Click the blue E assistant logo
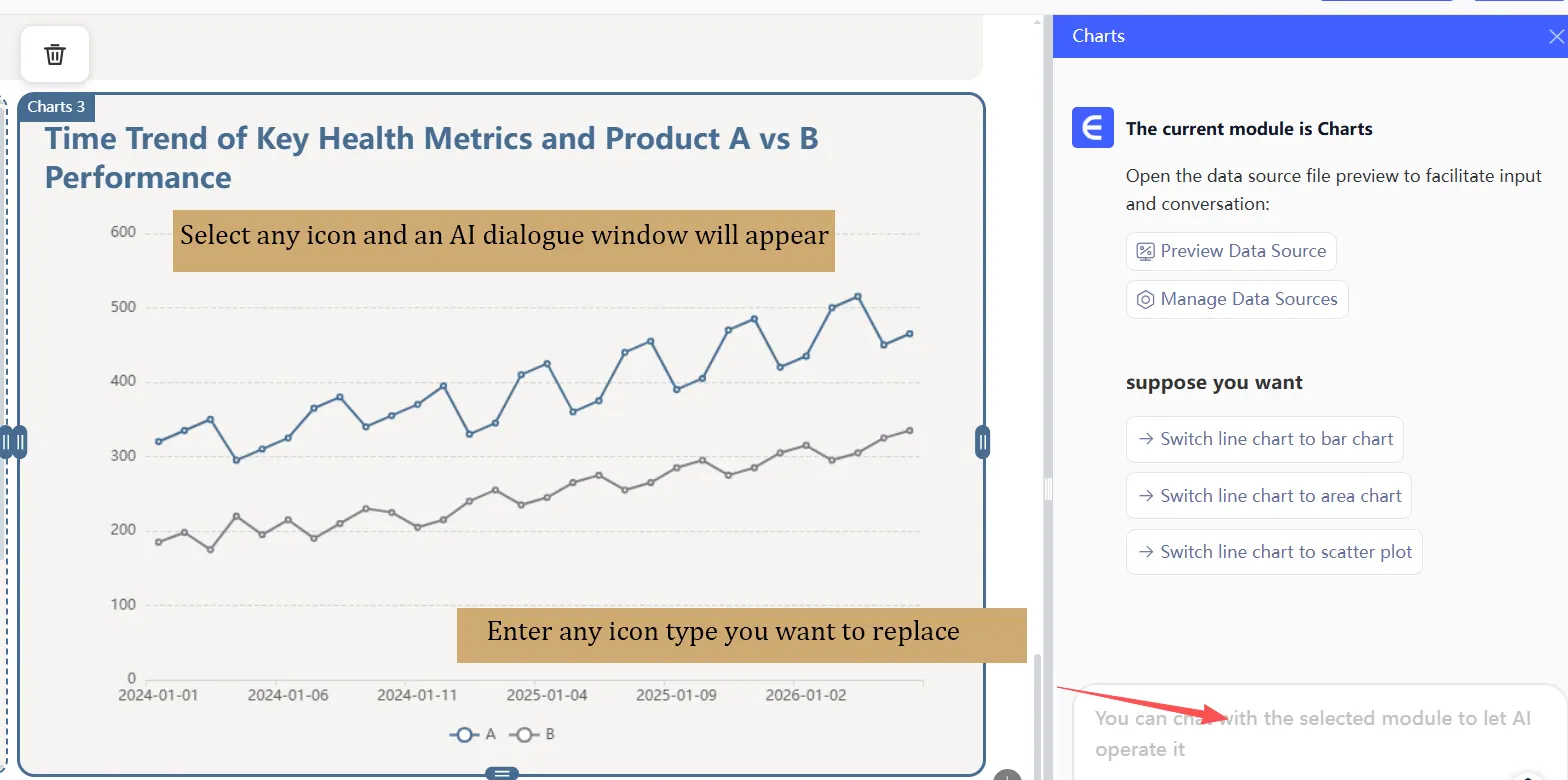 tap(1092, 128)
